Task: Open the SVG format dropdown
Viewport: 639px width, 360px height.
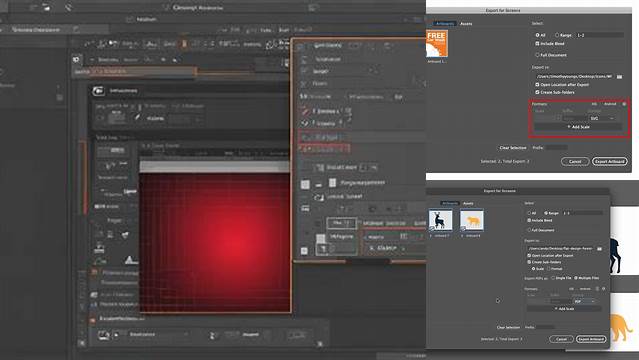Action: pyautogui.click(x=602, y=118)
